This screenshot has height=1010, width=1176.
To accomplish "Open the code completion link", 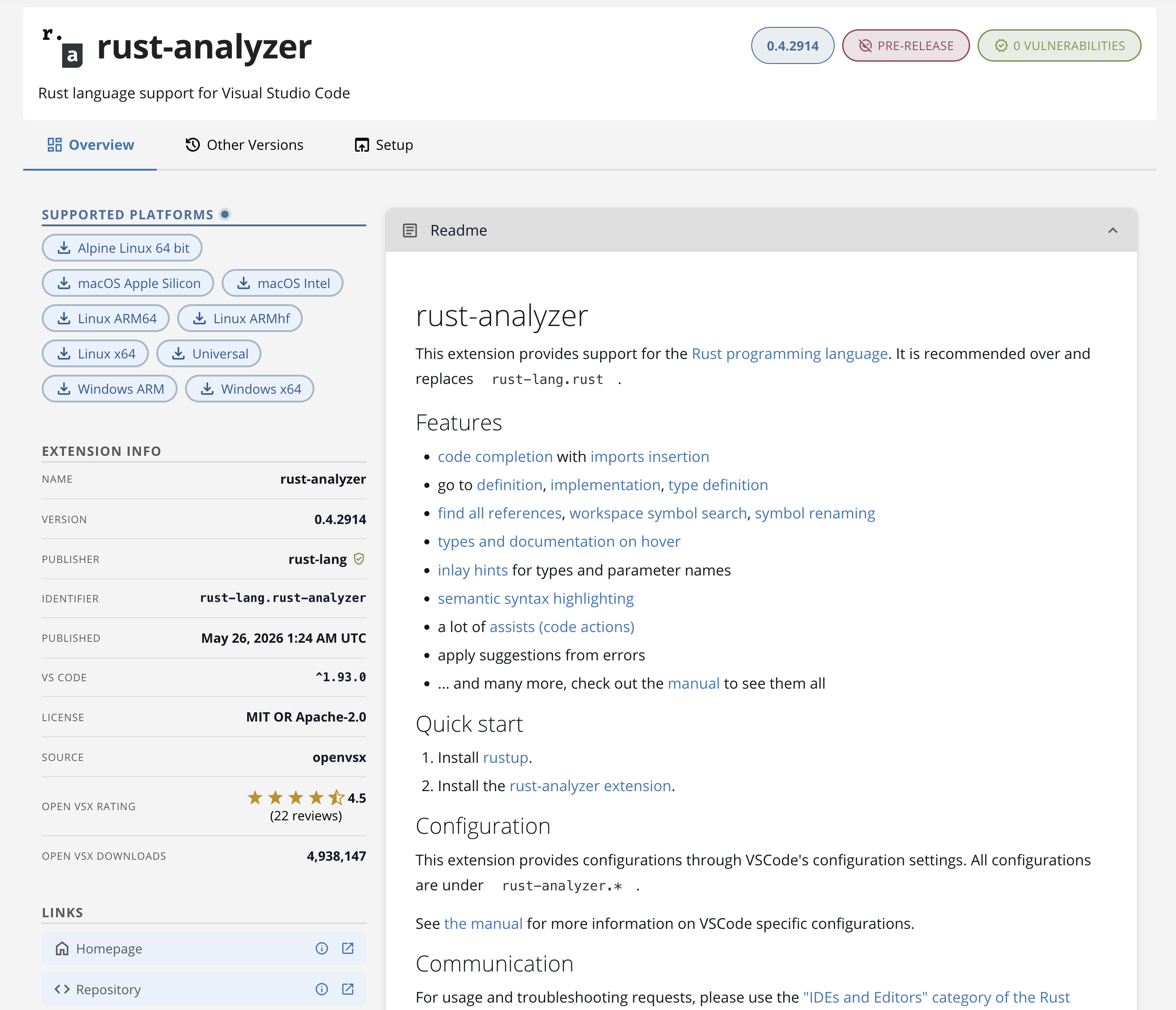I will [x=495, y=456].
